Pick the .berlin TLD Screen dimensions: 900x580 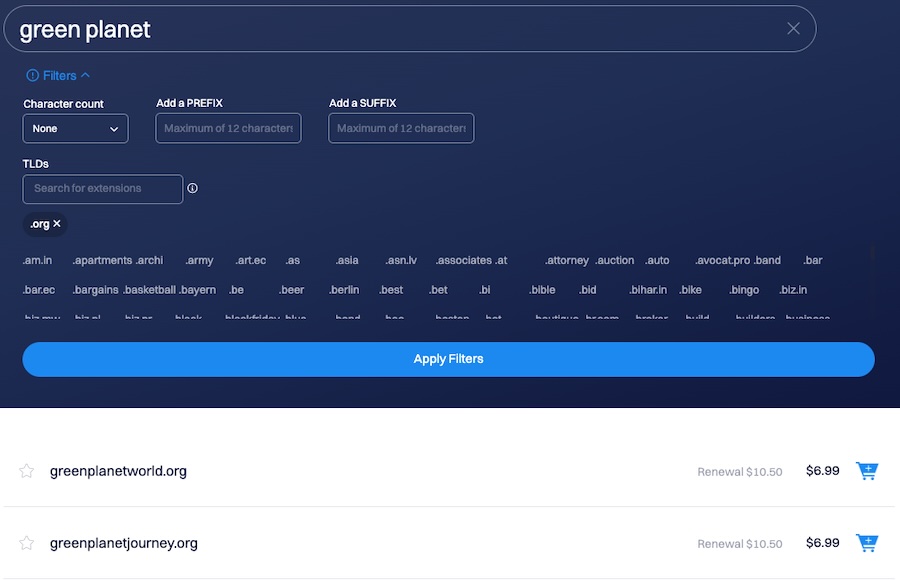(344, 290)
